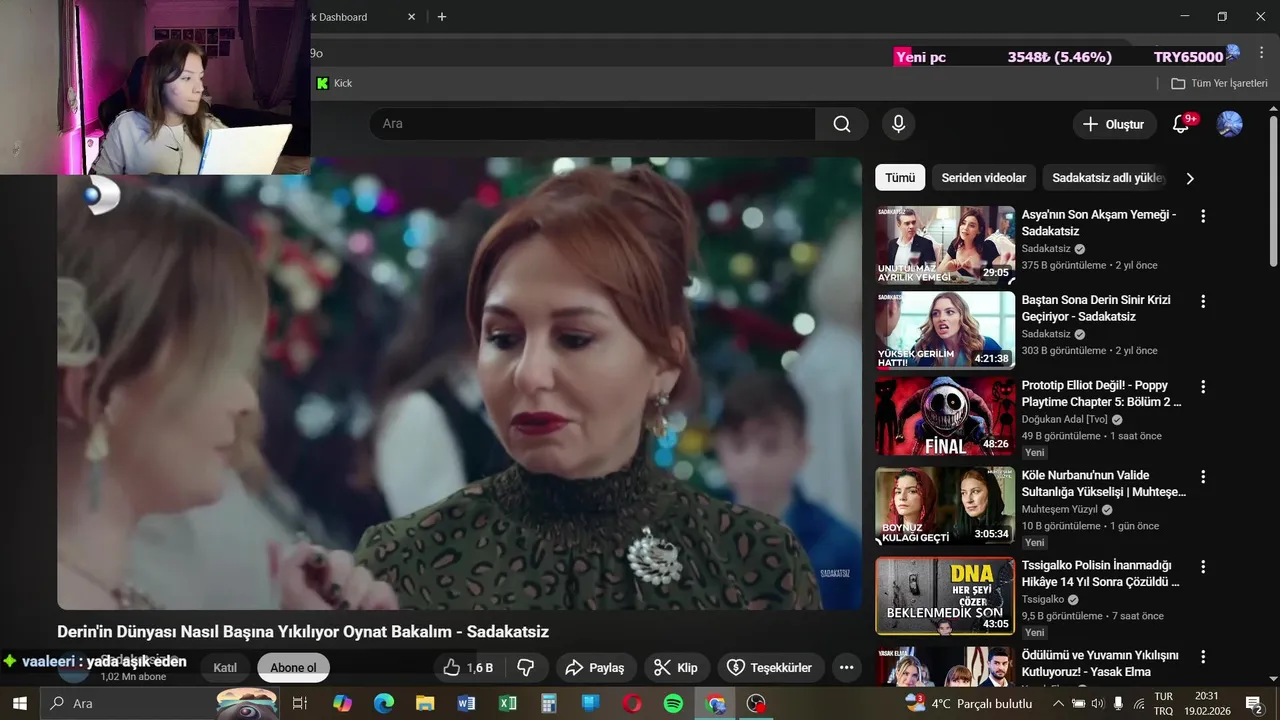The width and height of the screenshot is (1280, 720).
Task: Share video with Paylaş button
Action: click(596, 668)
